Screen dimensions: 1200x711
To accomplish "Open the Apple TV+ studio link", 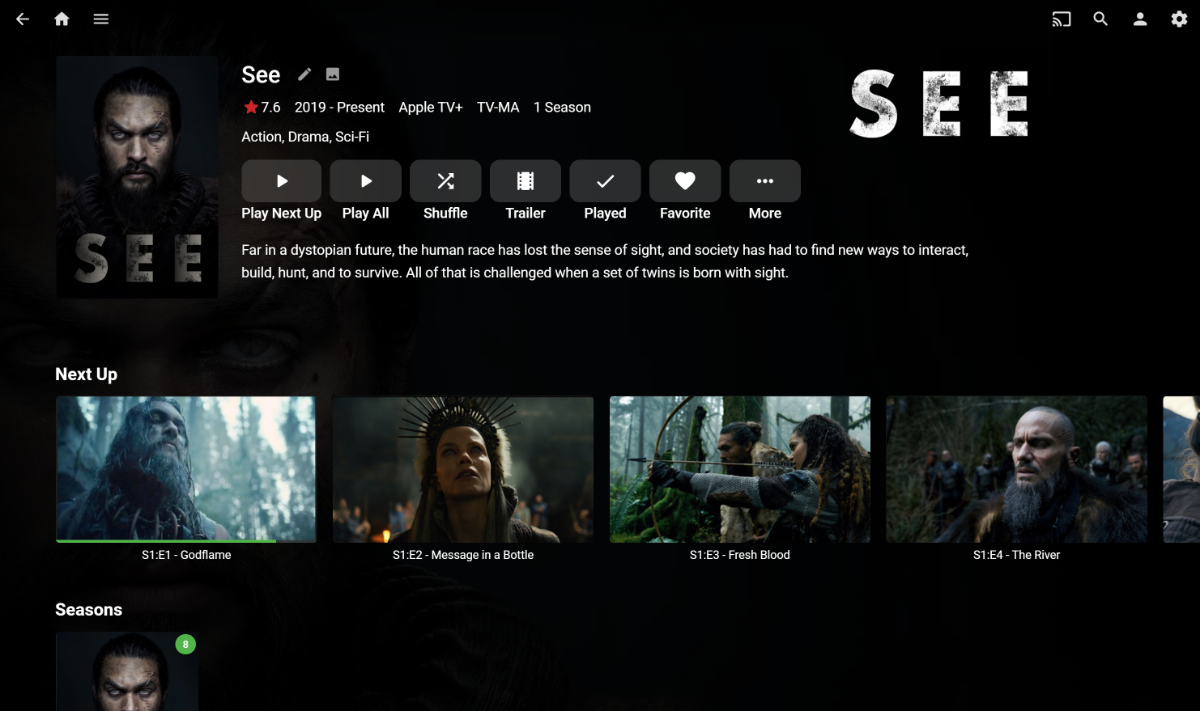I will [431, 107].
